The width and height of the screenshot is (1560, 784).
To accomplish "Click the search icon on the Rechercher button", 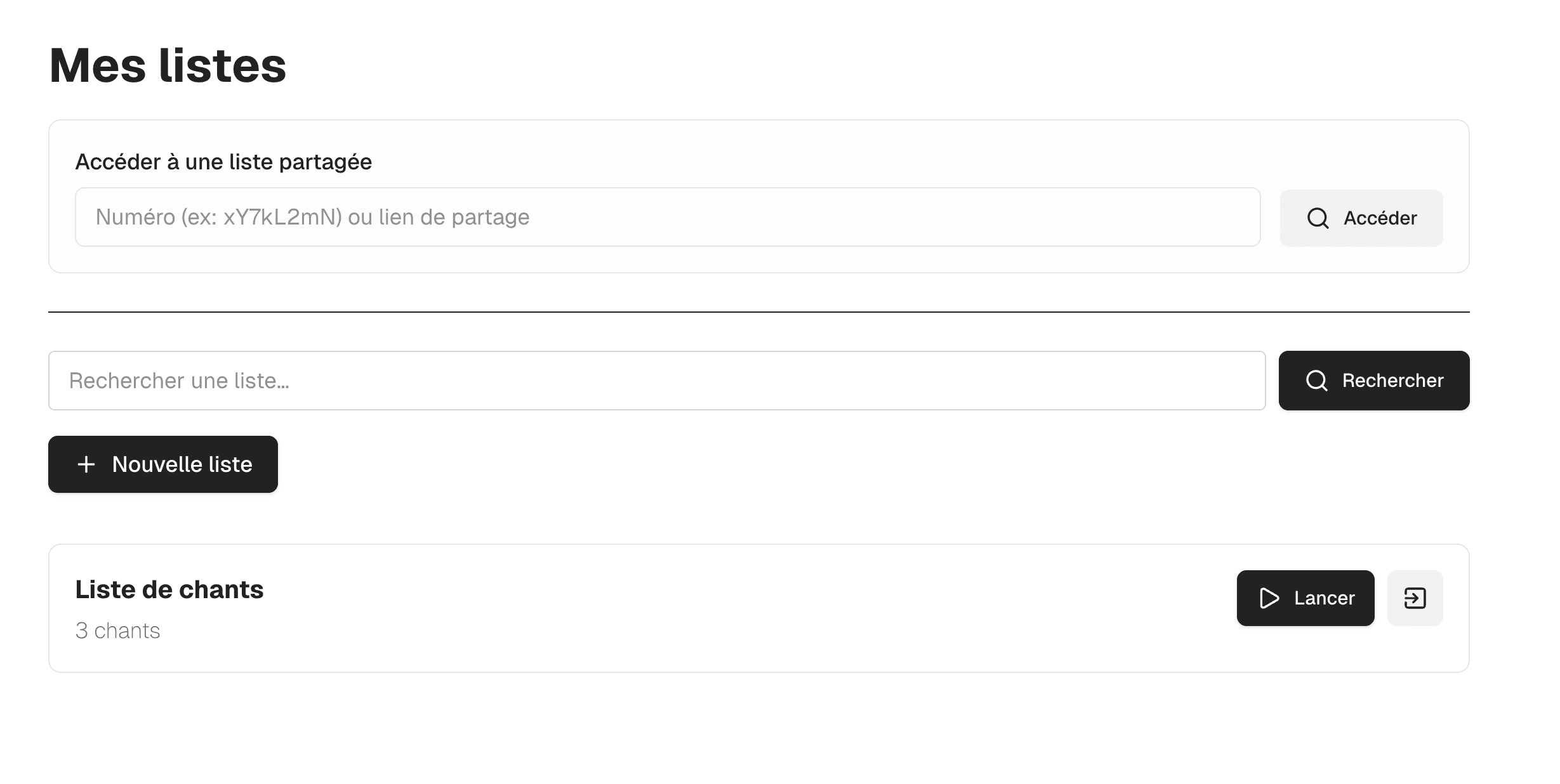I will 1317,381.
